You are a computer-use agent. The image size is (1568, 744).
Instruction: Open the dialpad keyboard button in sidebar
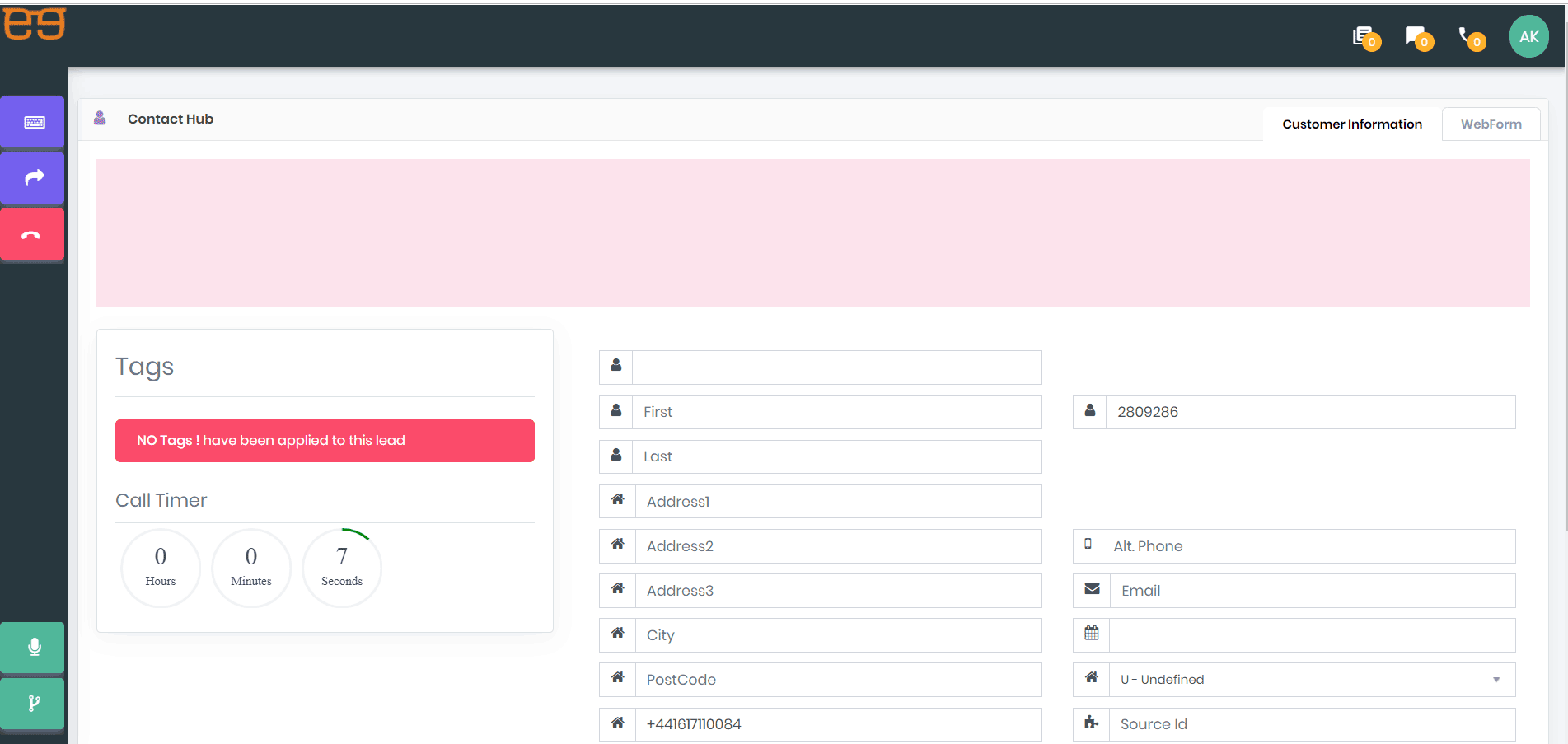33,122
